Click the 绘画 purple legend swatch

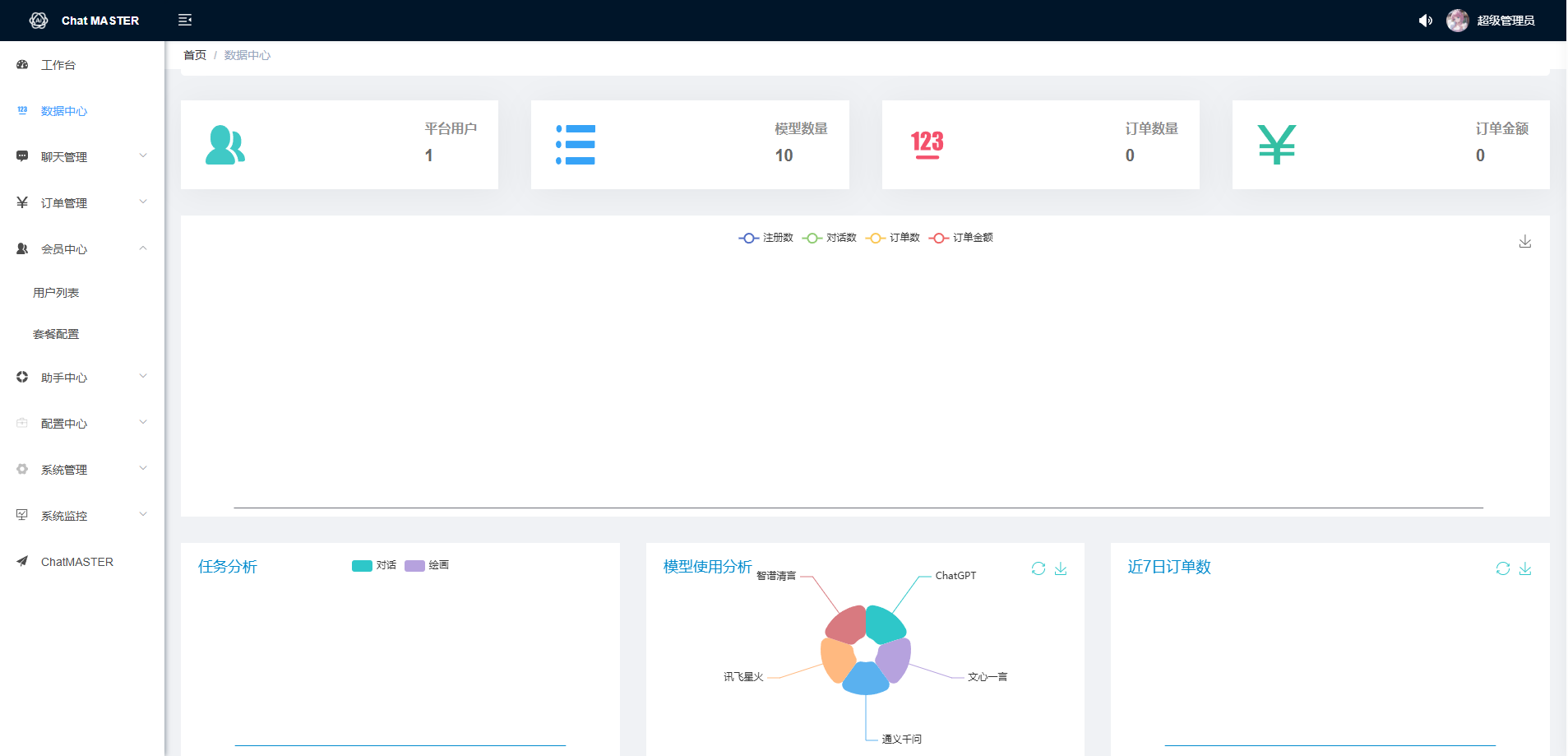pos(414,565)
